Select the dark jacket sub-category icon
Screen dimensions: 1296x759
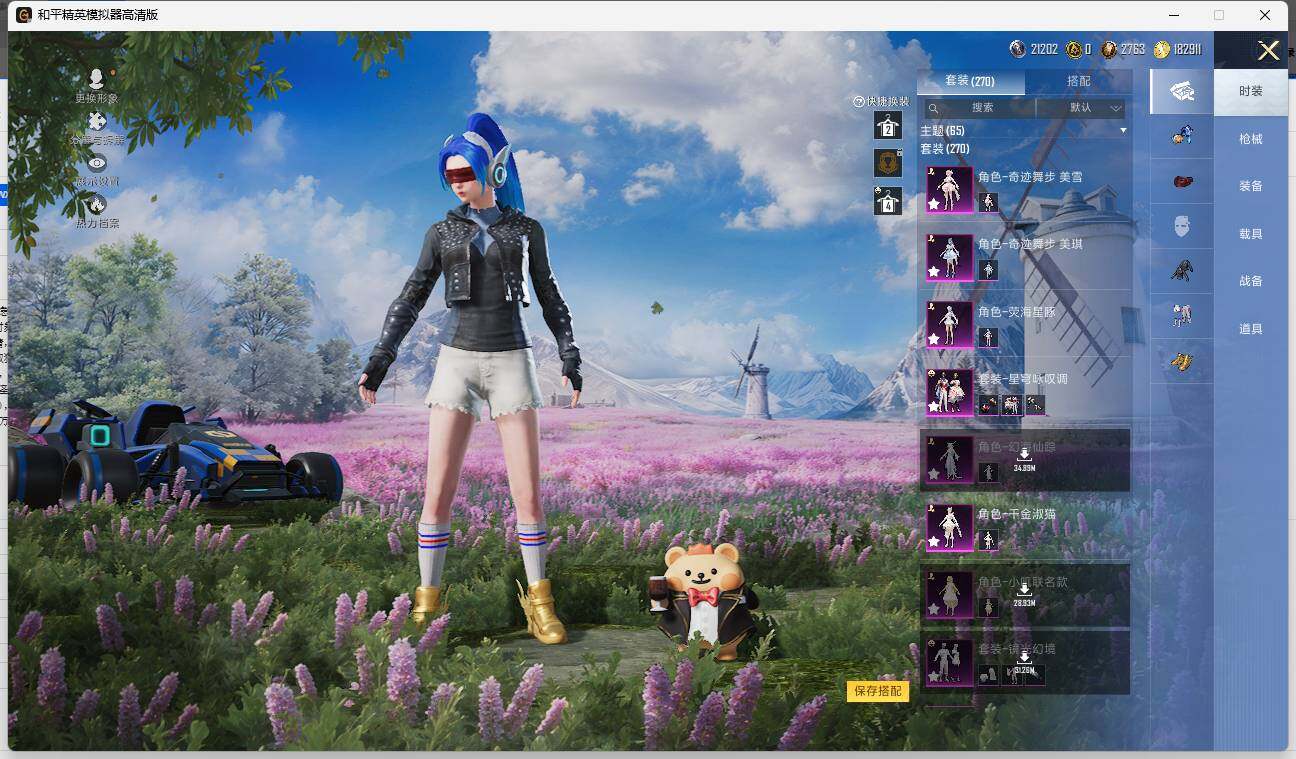point(1182,271)
